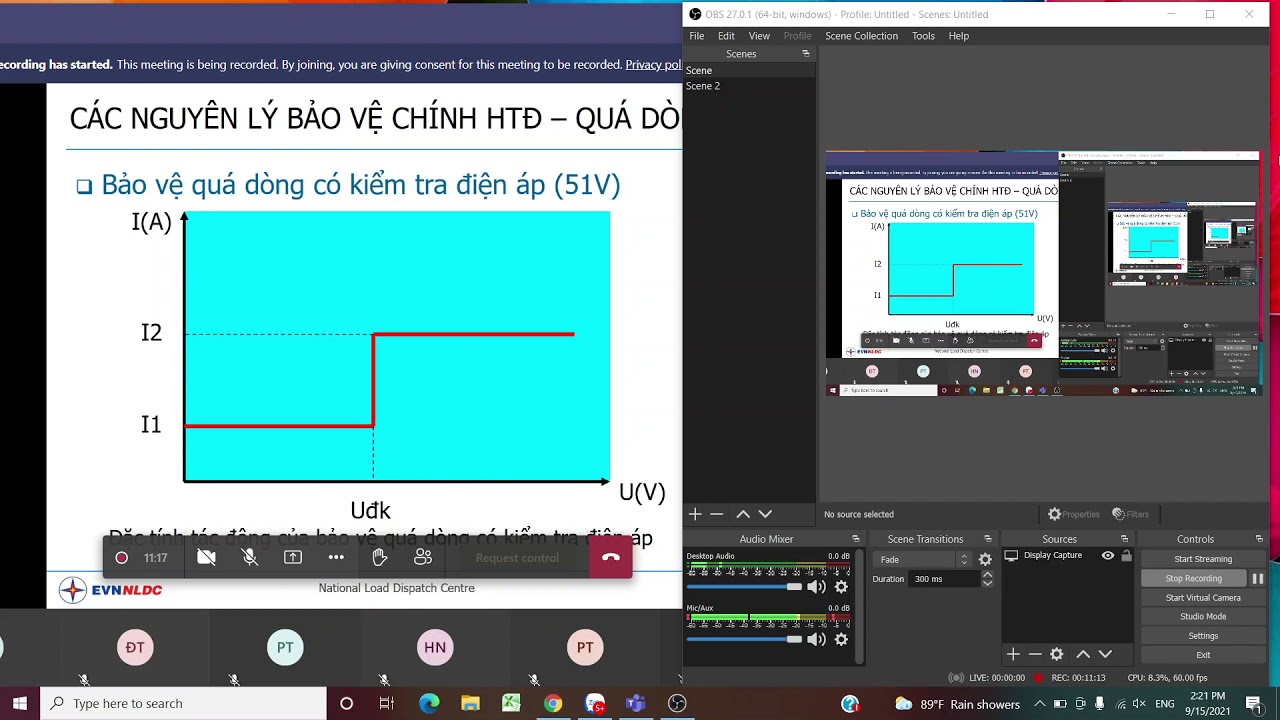This screenshot has width=1280, height=720.
Task: Click Stop Recording button
Action: (x=1194, y=578)
